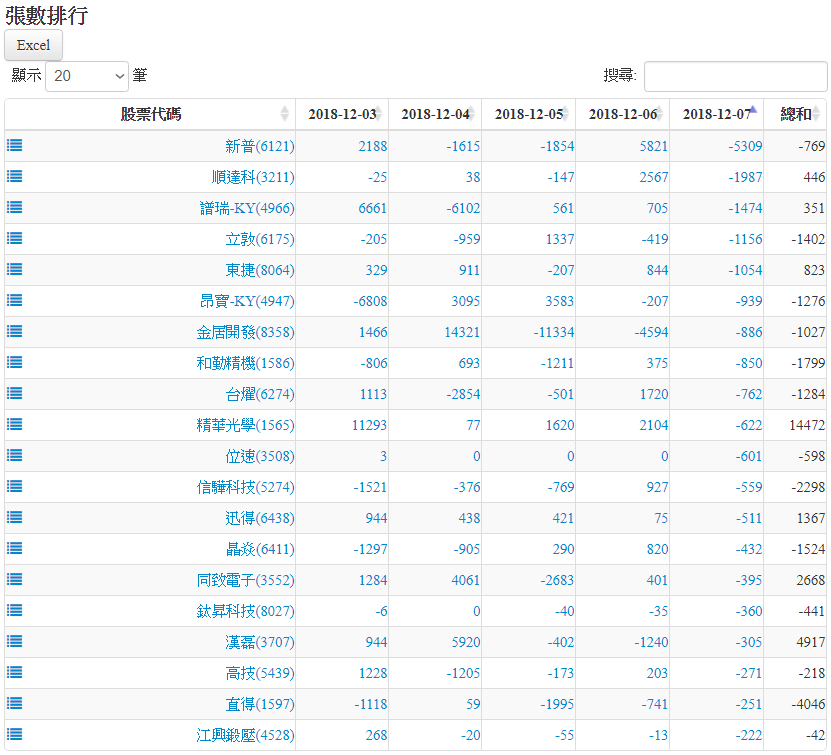Click the list icon next to 金居開發(8358)

point(15,331)
